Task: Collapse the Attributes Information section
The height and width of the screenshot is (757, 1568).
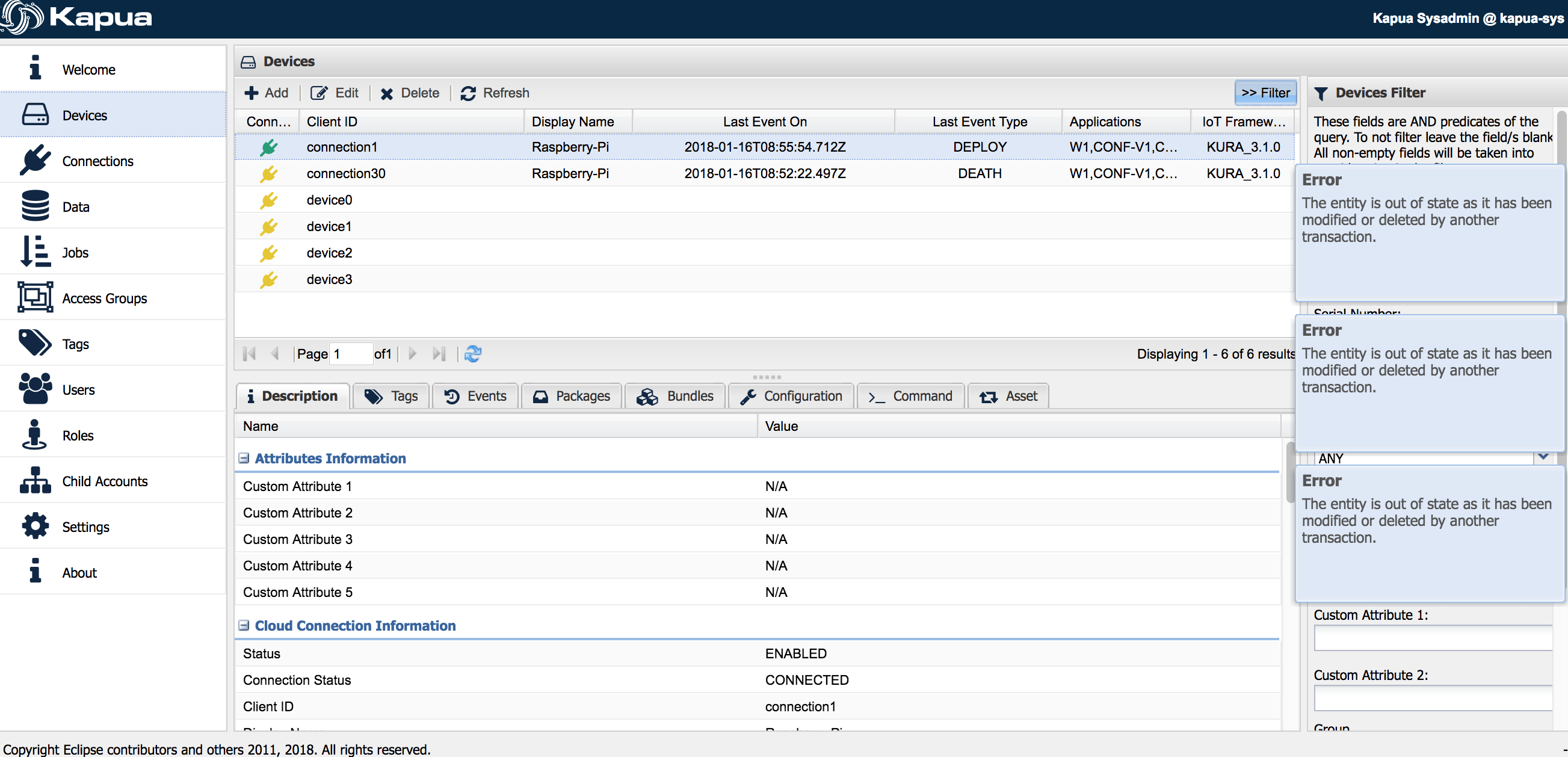Action: pyautogui.click(x=244, y=458)
